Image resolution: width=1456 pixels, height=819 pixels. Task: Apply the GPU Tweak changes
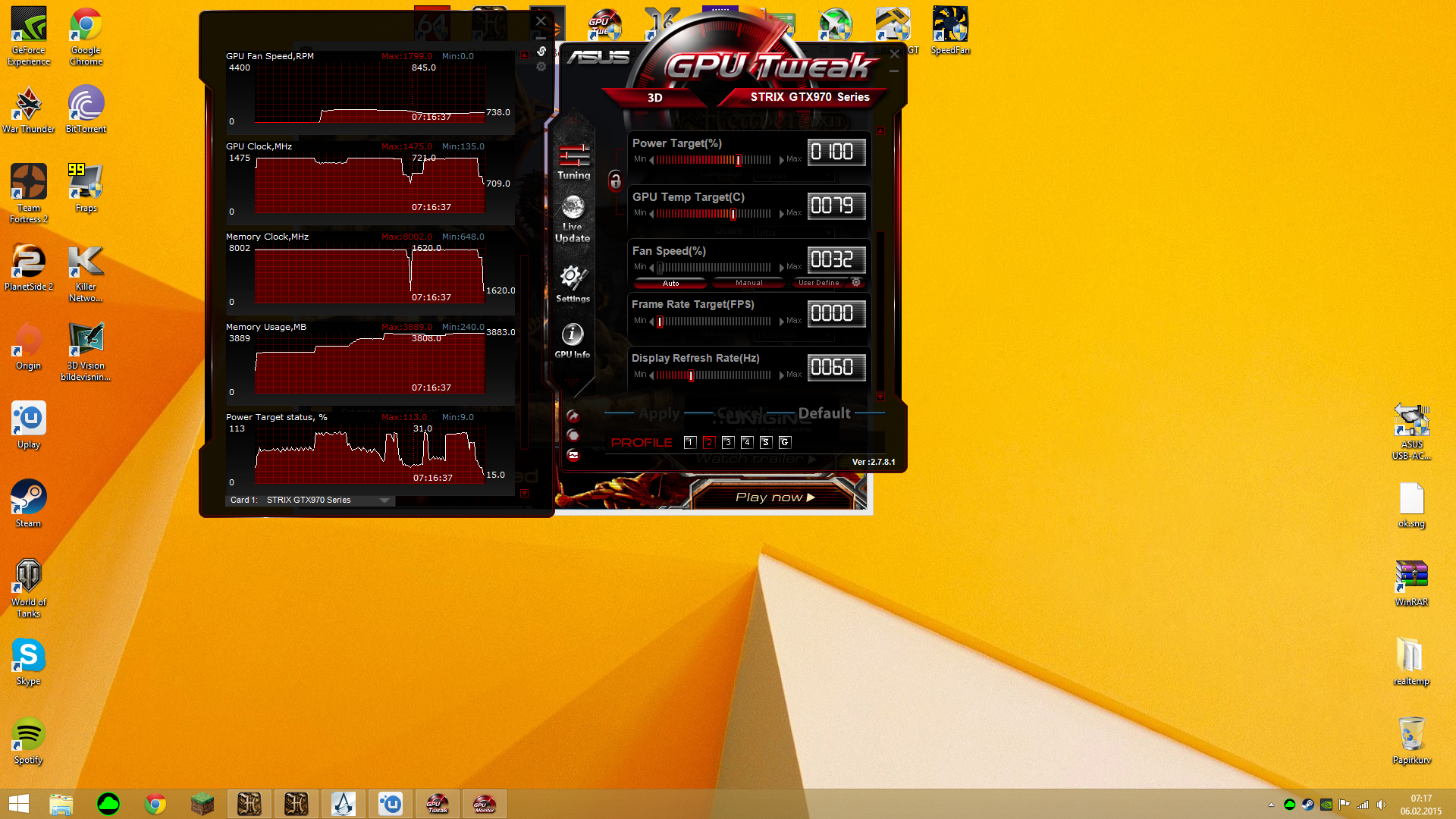click(x=659, y=413)
